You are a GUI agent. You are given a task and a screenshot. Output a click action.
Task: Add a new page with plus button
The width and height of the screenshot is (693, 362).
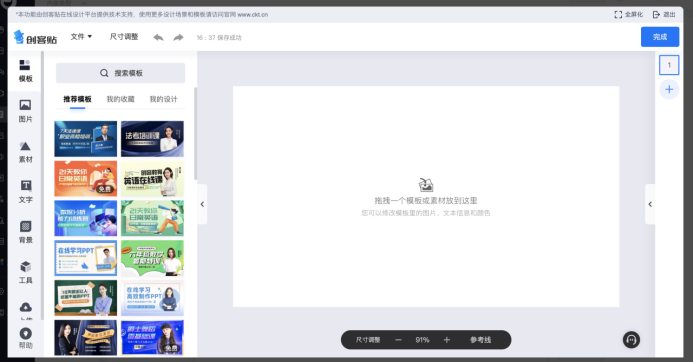coord(669,89)
